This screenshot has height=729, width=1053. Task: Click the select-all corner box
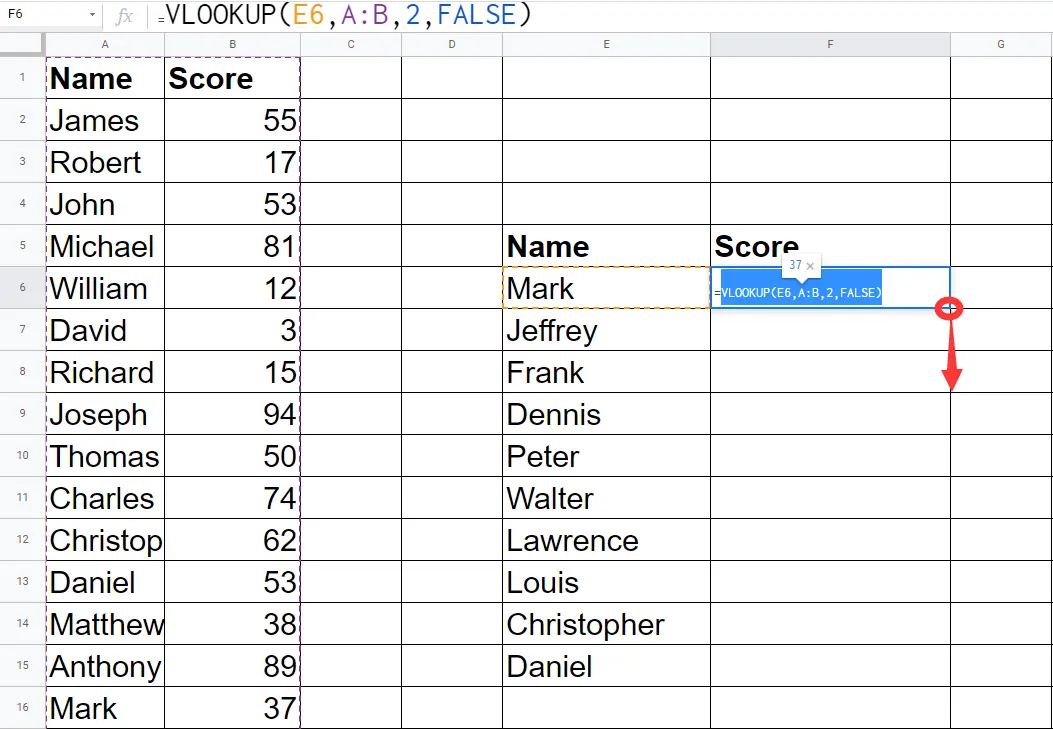(22, 44)
